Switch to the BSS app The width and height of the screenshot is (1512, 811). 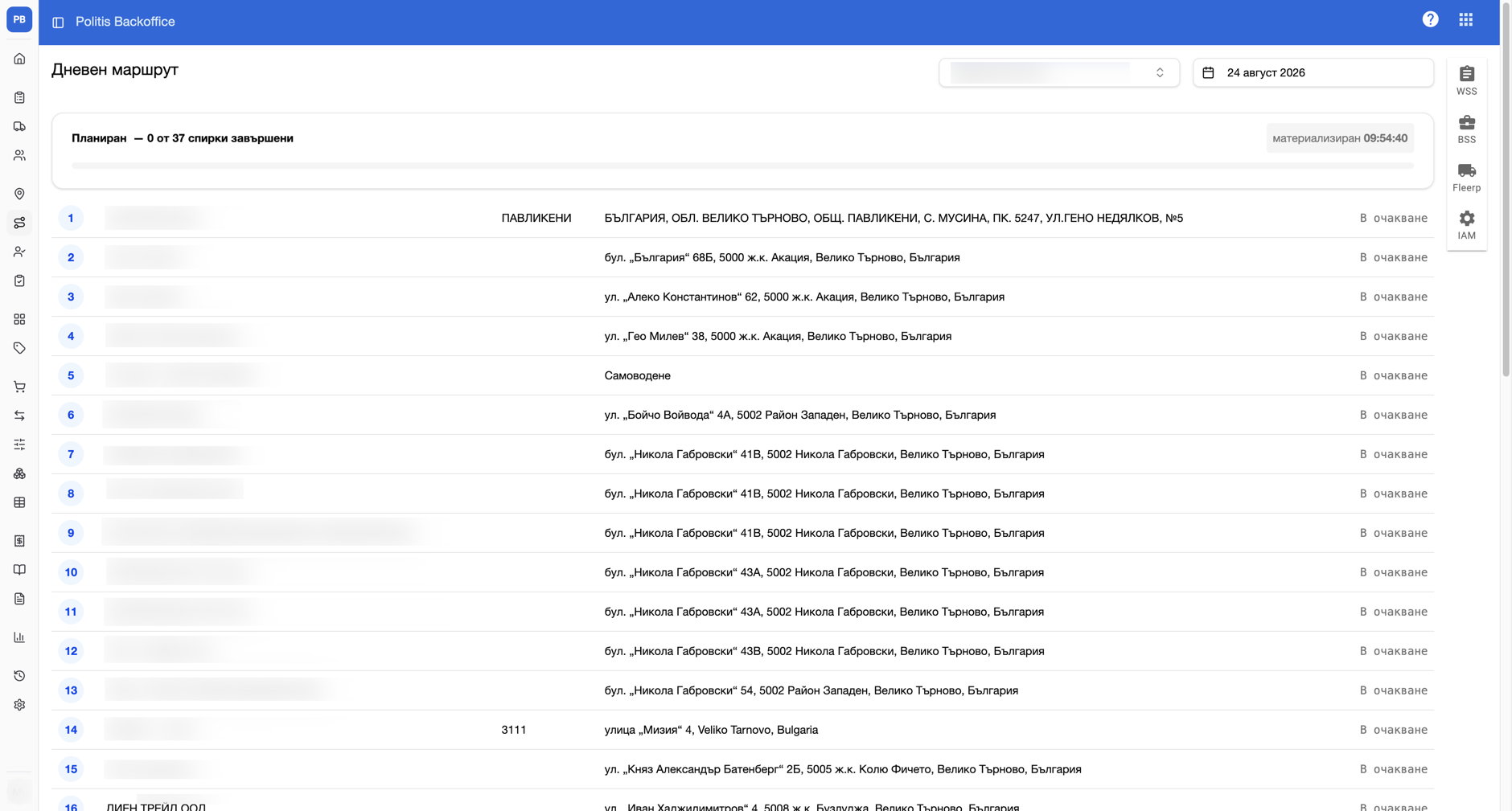[x=1467, y=129]
